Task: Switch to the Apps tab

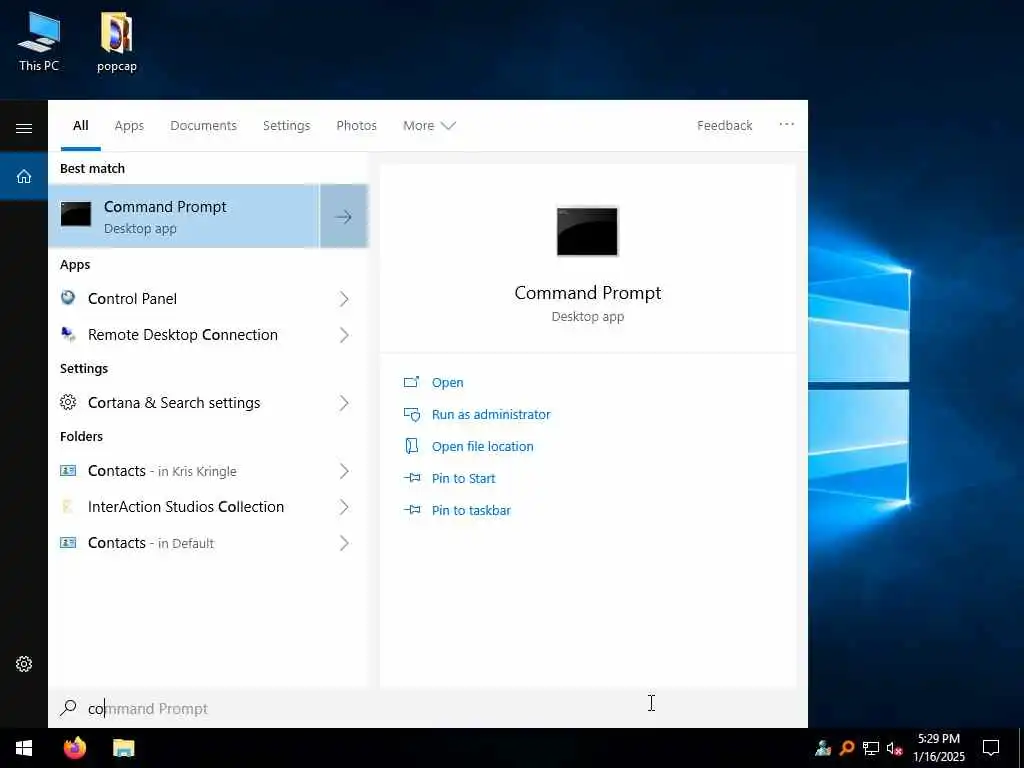Action: 129,125
